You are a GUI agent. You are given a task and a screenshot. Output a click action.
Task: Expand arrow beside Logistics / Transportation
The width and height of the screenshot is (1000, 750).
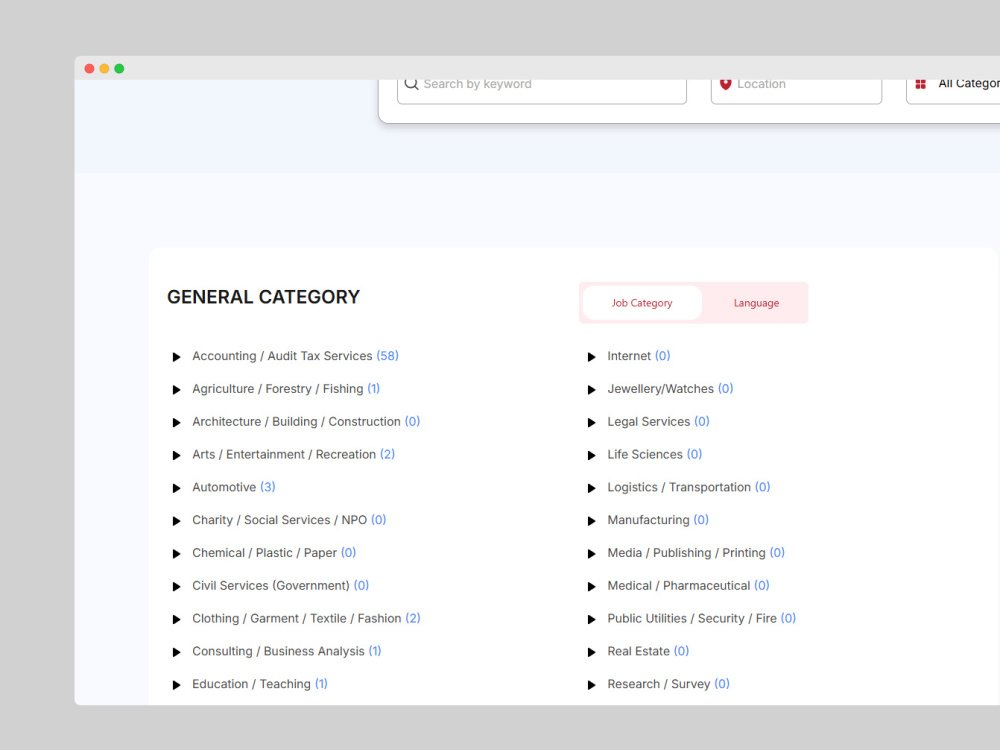tap(591, 489)
